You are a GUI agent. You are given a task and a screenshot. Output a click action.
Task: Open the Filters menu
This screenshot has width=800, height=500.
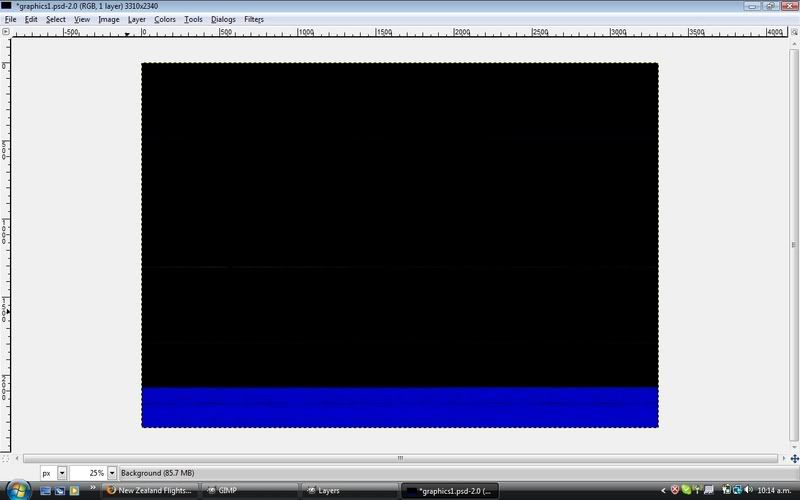[x=254, y=19]
